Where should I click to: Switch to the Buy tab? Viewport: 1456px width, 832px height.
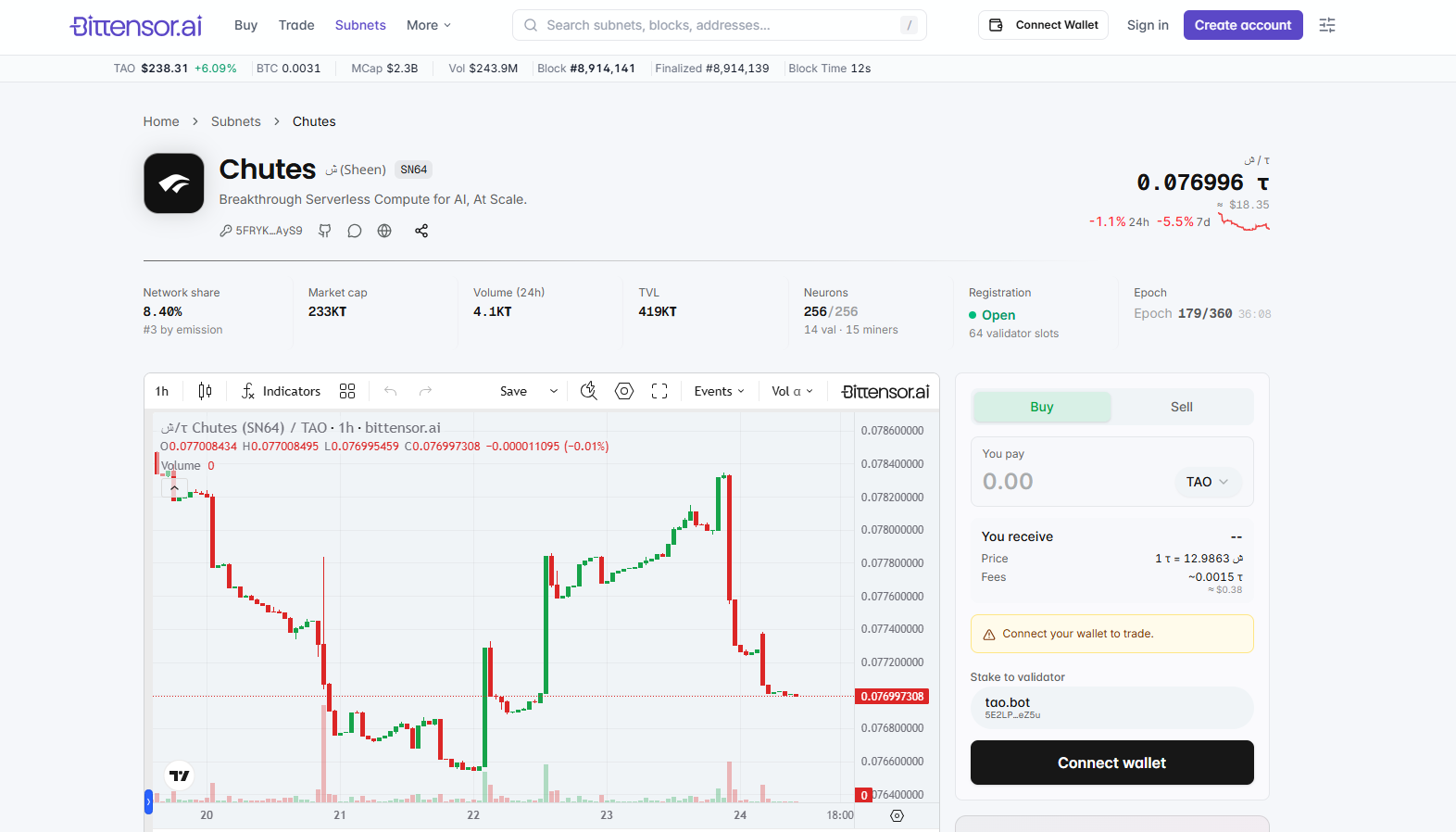[1042, 407]
